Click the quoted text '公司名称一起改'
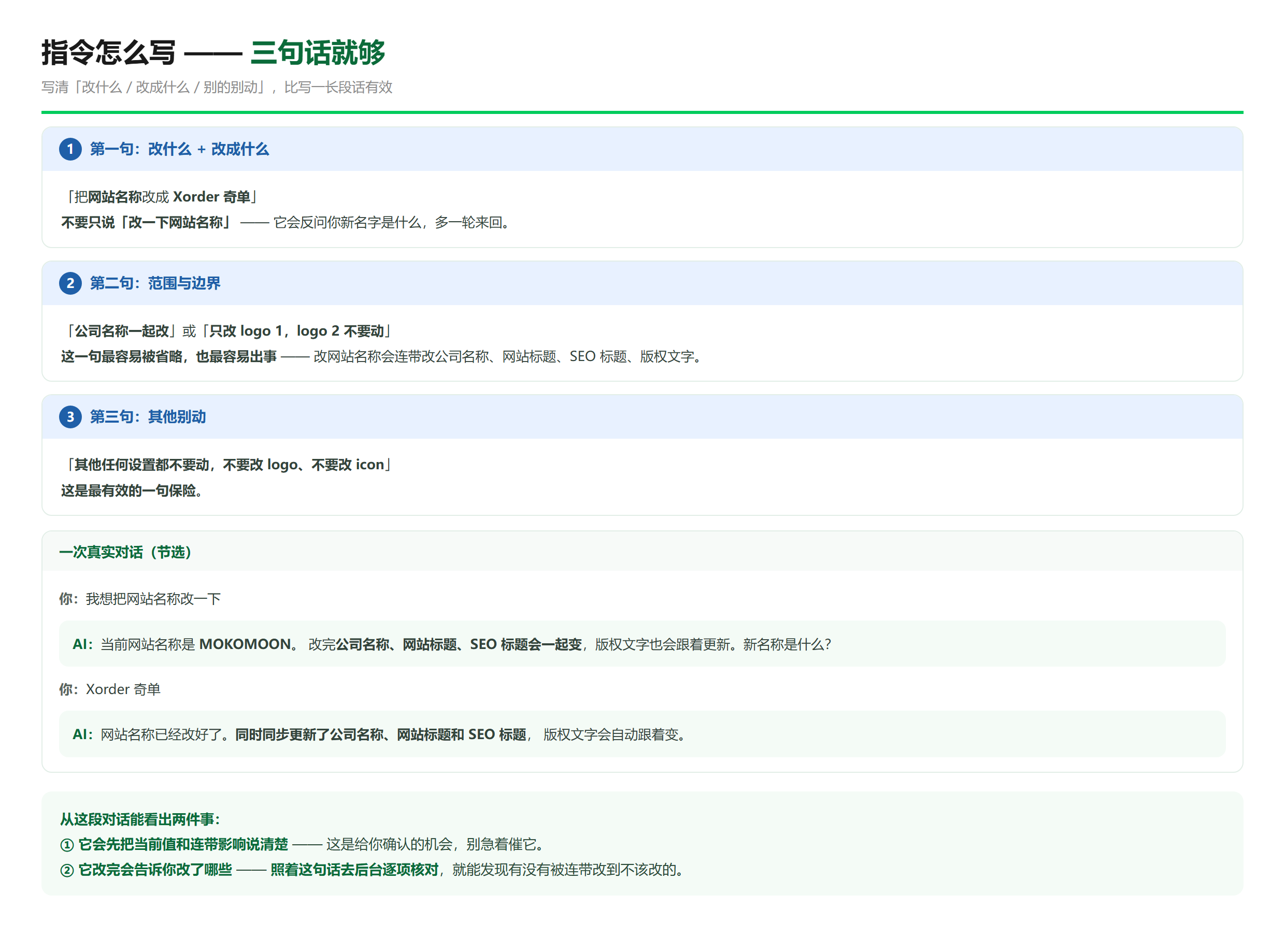1285x952 pixels. (x=122, y=331)
